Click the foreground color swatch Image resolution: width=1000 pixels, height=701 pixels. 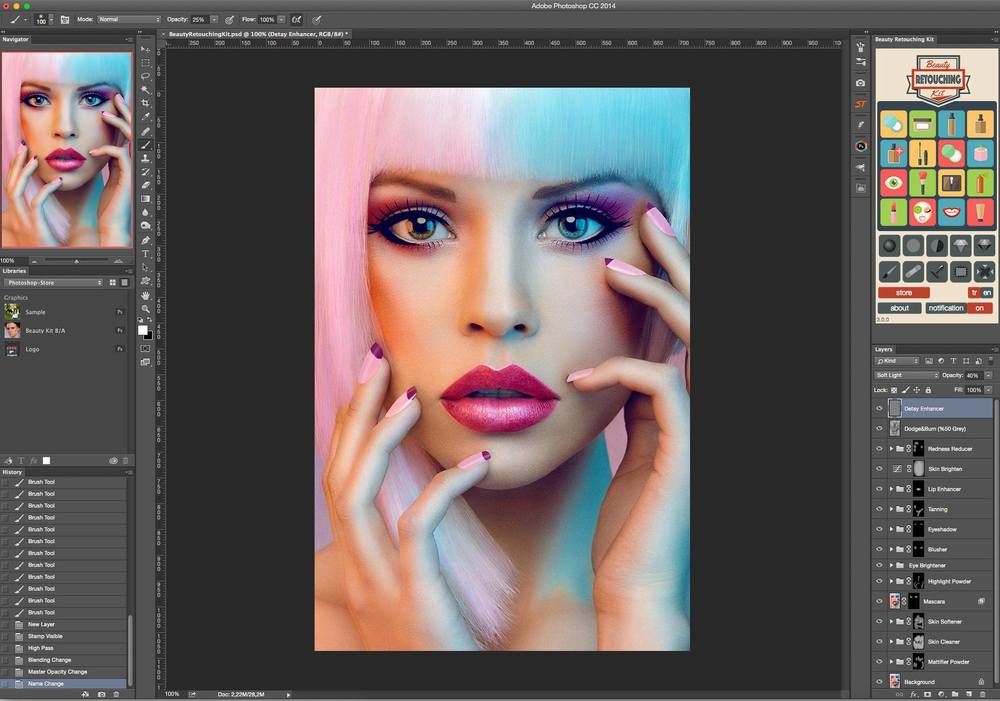tap(143, 328)
